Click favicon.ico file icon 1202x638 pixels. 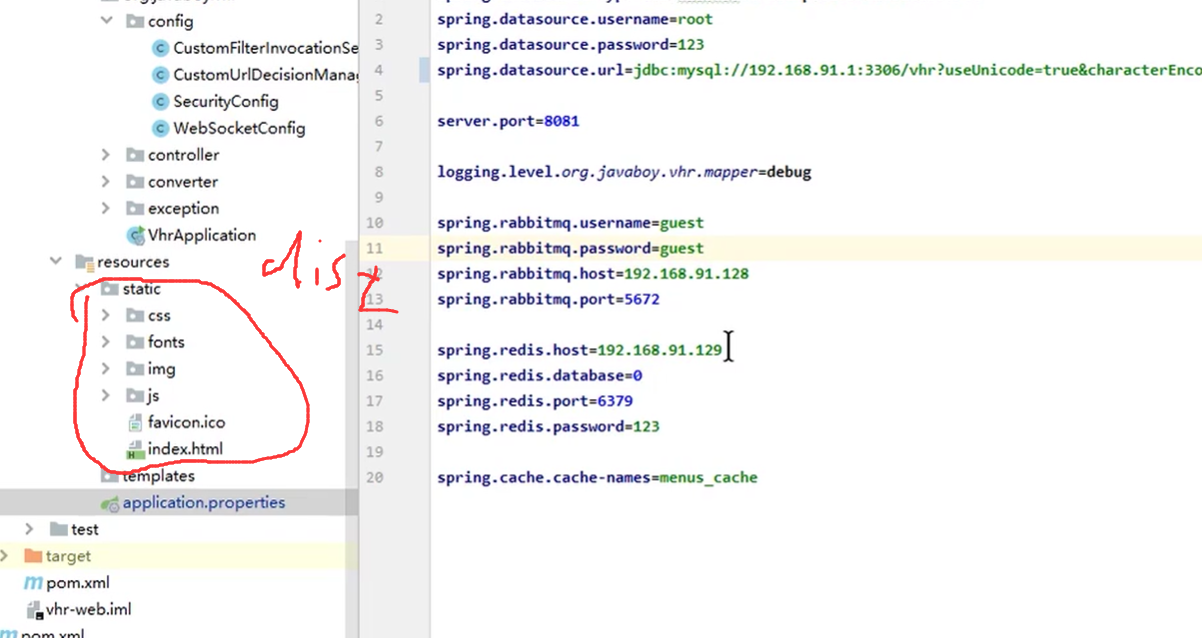[x=135, y=422]
